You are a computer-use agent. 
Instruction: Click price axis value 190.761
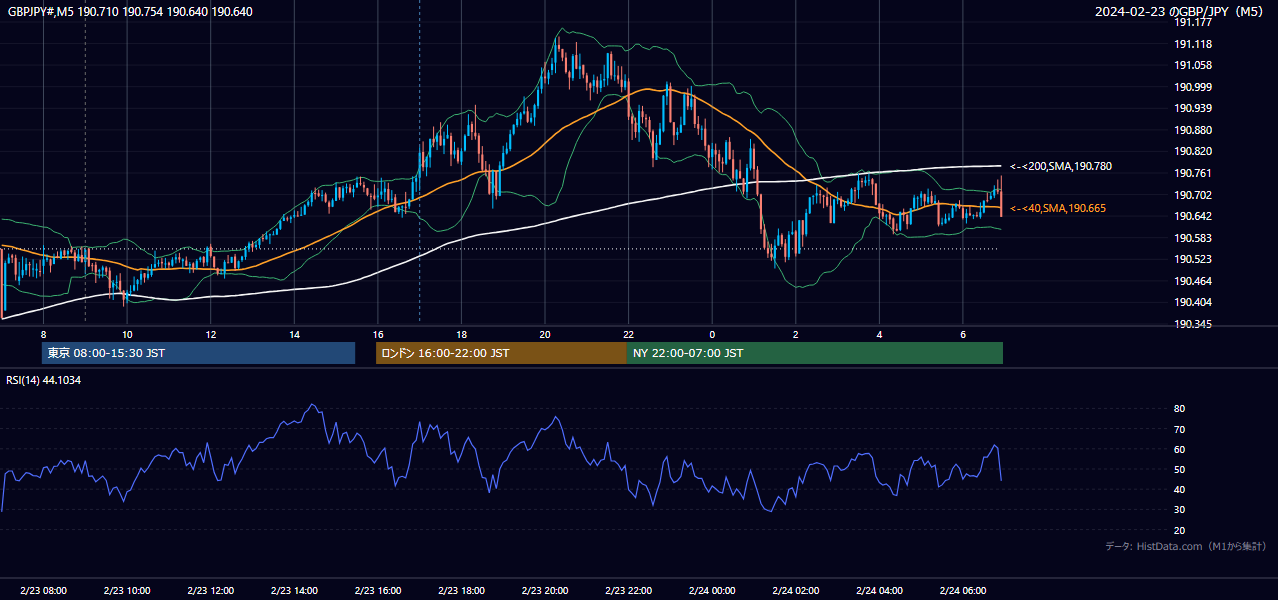tap(1192, 173)
